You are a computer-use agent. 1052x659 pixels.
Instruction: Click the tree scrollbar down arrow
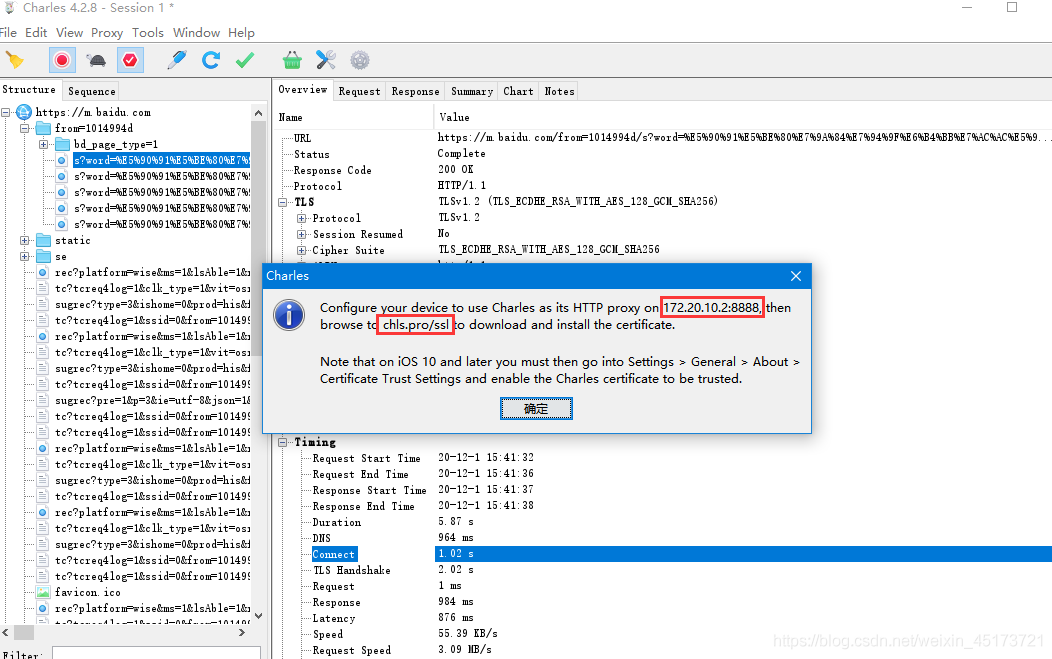pyautogui.click(x=259, y=615)
